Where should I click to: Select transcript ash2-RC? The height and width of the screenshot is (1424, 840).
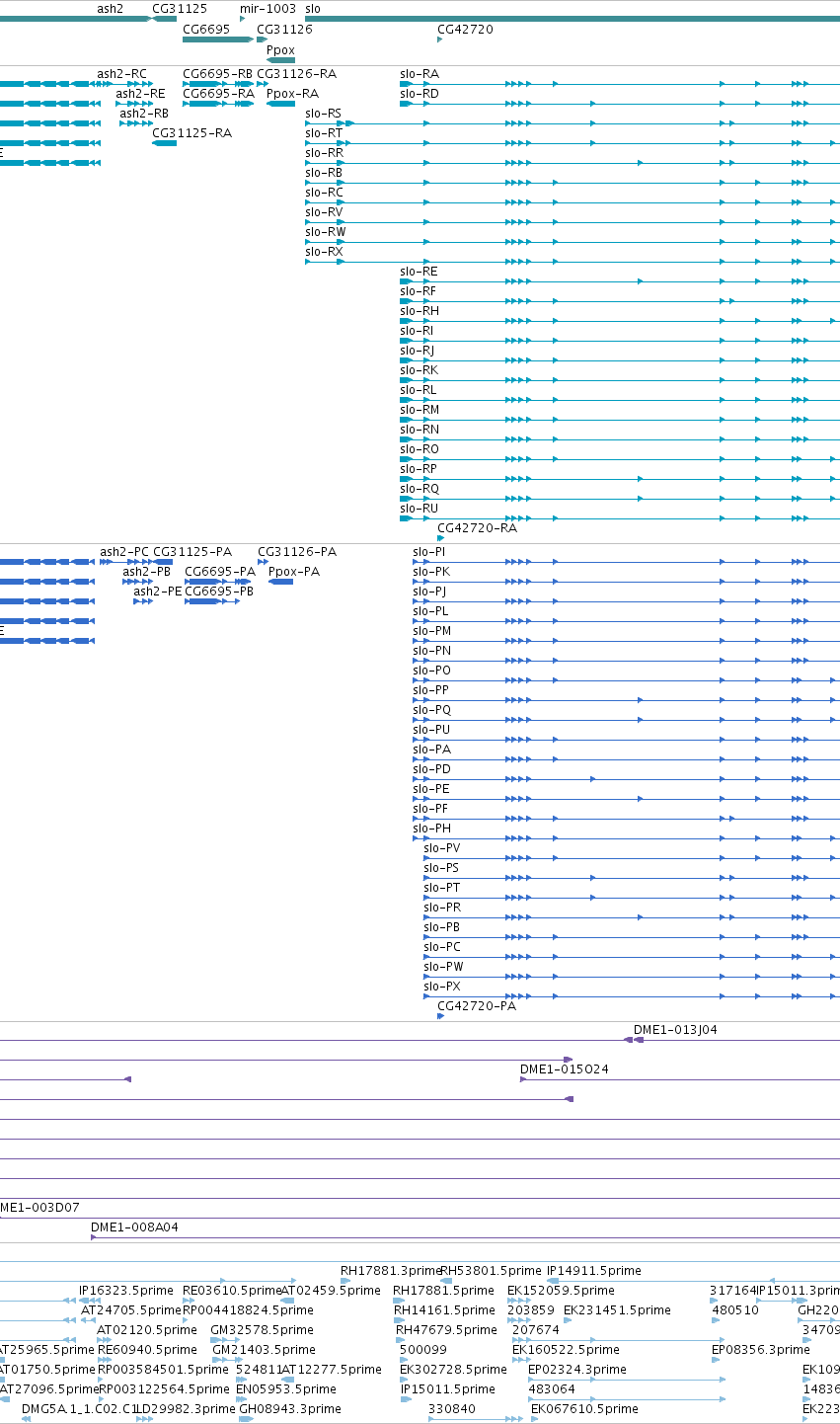(x=121, y=74)
